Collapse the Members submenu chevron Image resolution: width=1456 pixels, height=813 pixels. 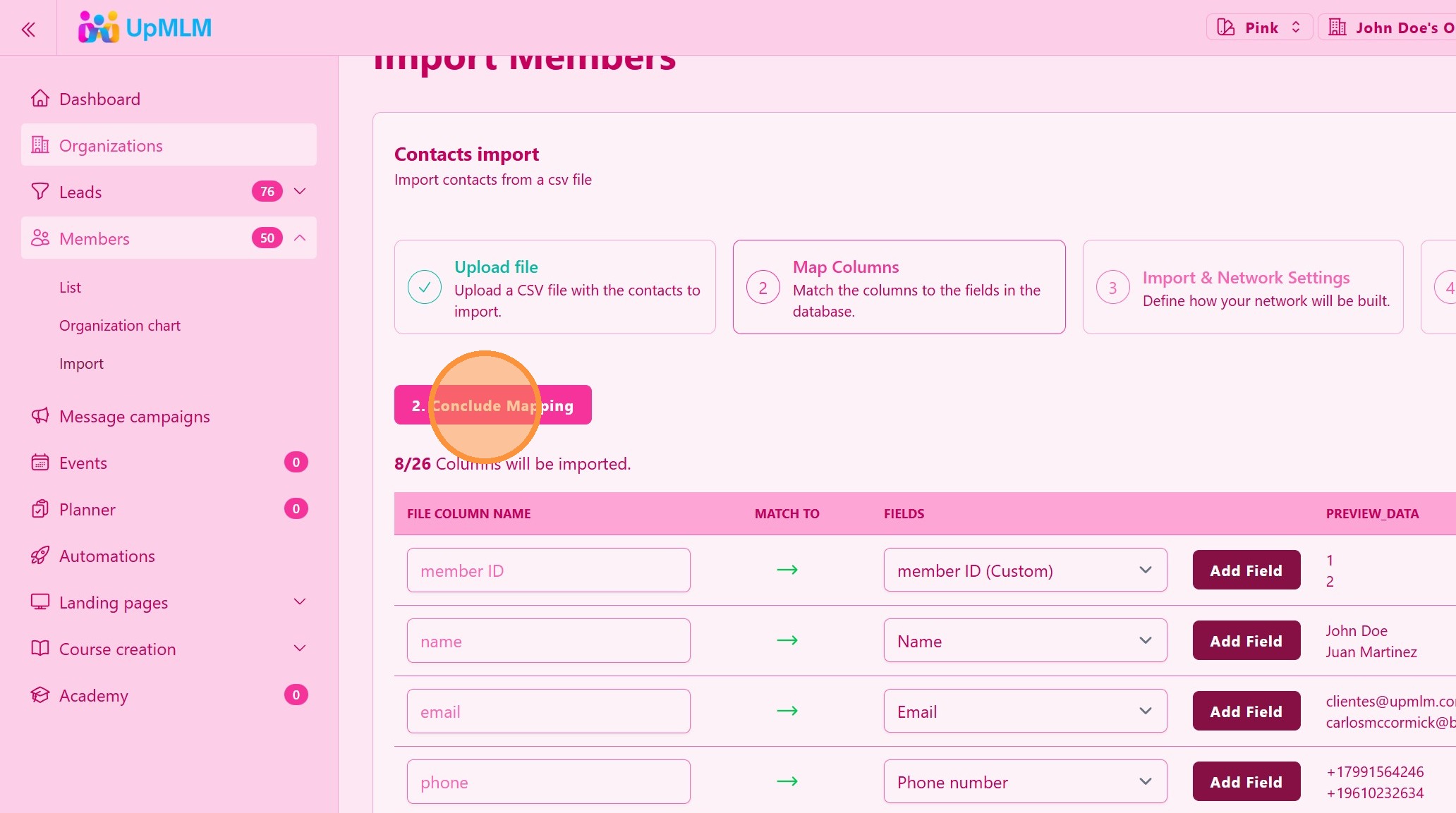point(300,238)
